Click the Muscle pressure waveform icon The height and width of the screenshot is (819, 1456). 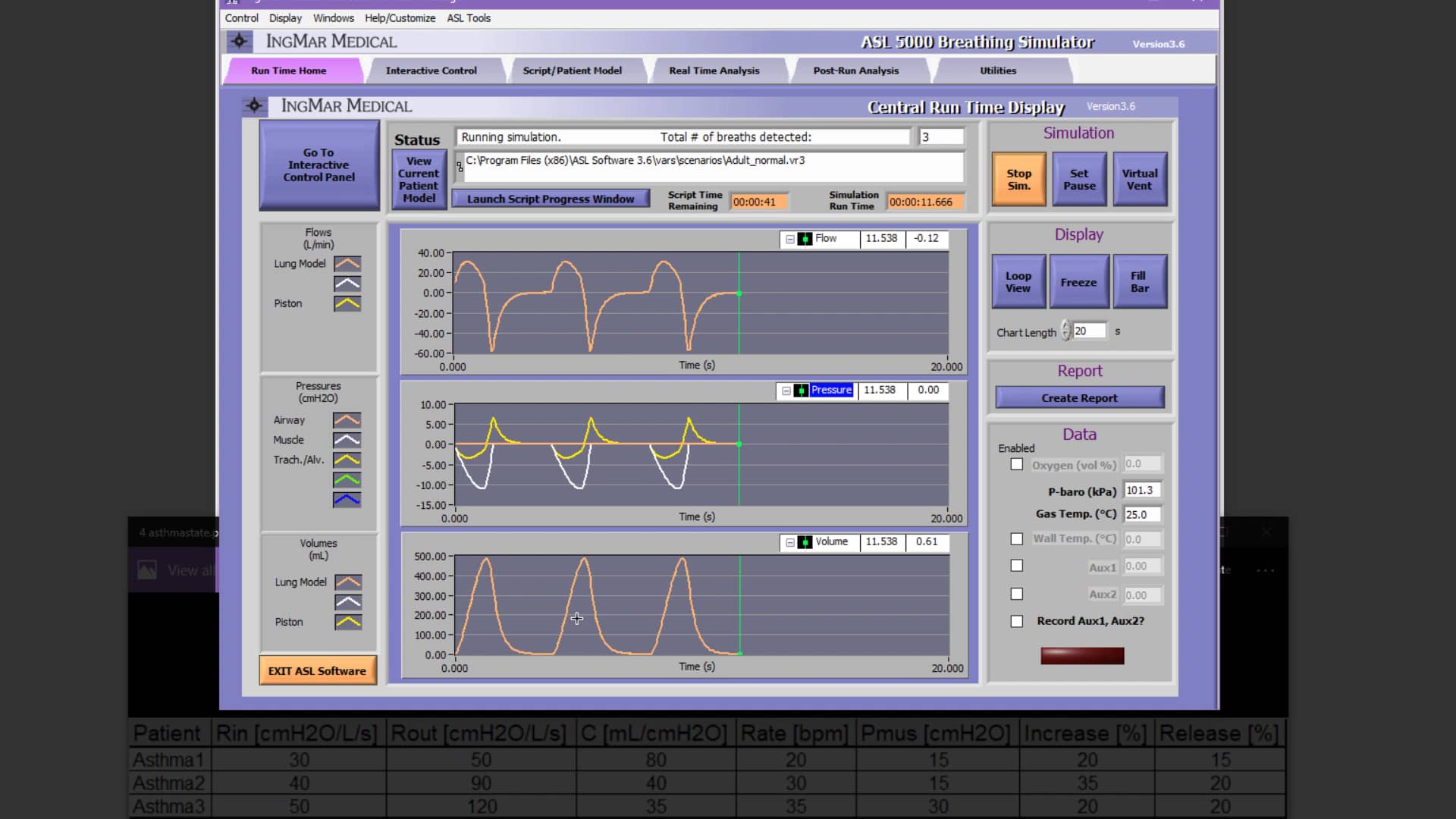347,439
